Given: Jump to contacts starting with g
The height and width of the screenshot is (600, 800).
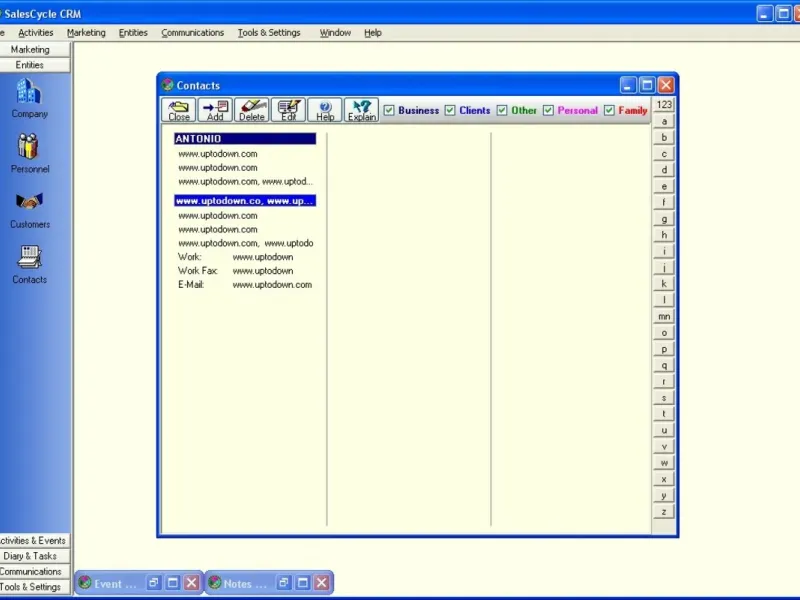Looking at the screenshot, I should 664,219.
